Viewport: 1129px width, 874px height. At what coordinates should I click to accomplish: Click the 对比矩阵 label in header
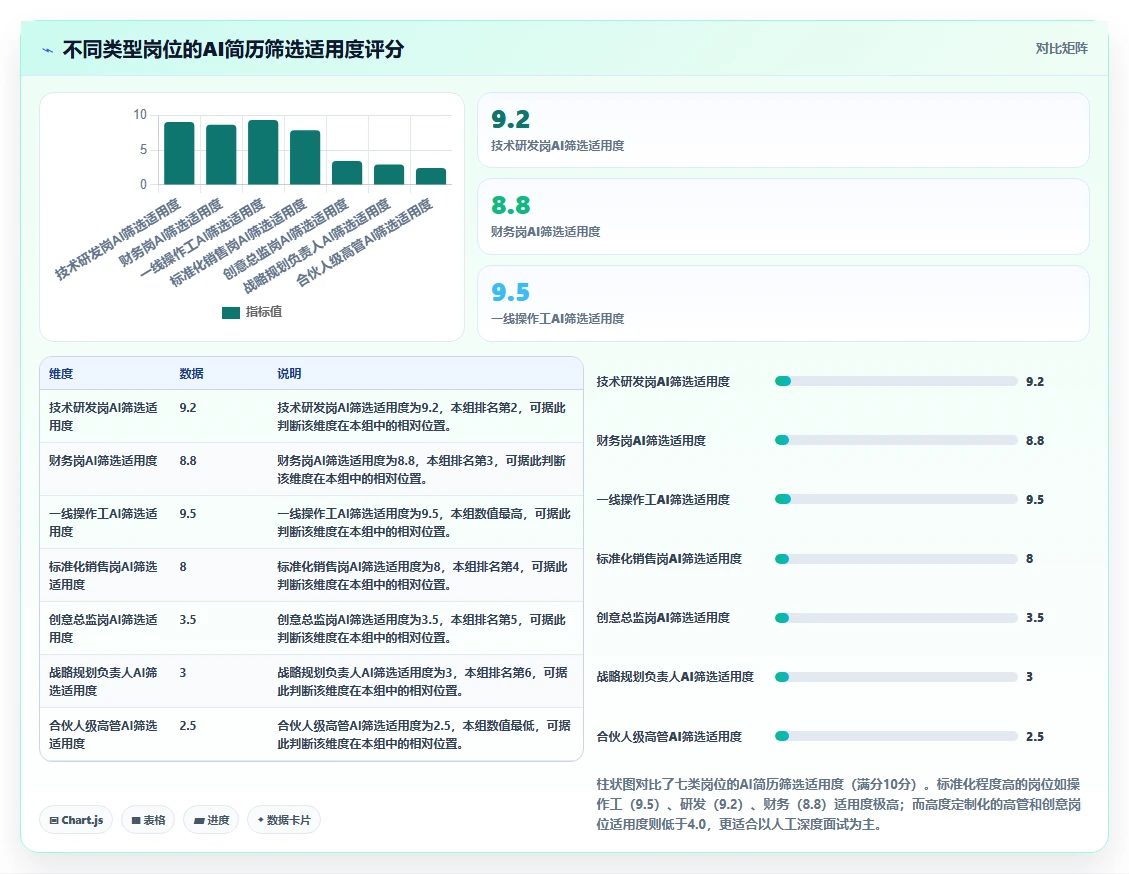pyautogui.click(x=1061, y=48)
